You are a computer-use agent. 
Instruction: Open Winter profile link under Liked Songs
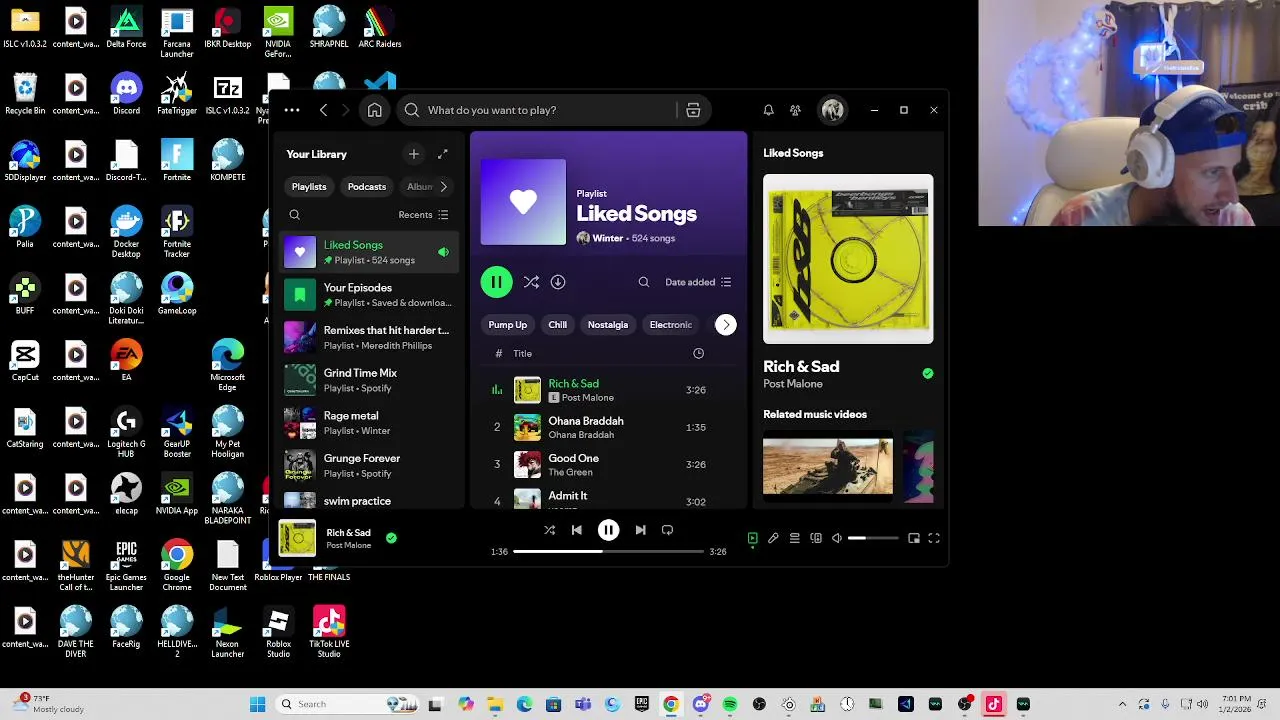pos(608,239)
